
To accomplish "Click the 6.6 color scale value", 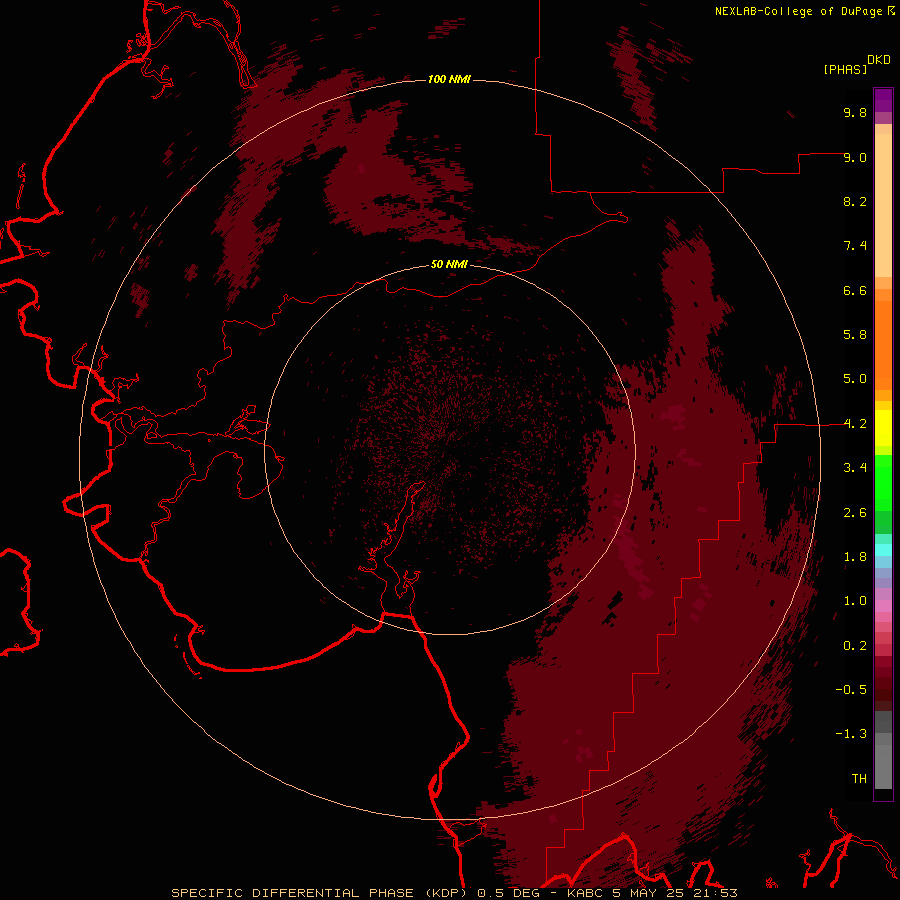I will 855,290.
